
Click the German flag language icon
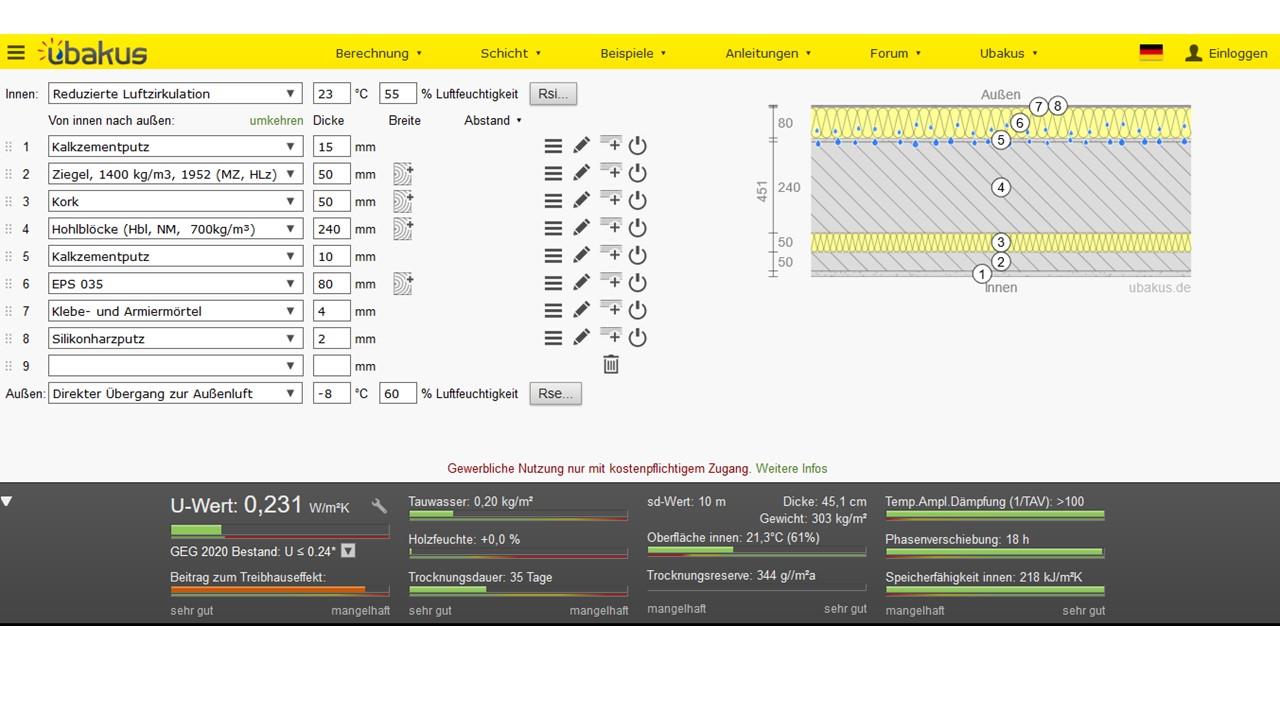coord(1151,53)
